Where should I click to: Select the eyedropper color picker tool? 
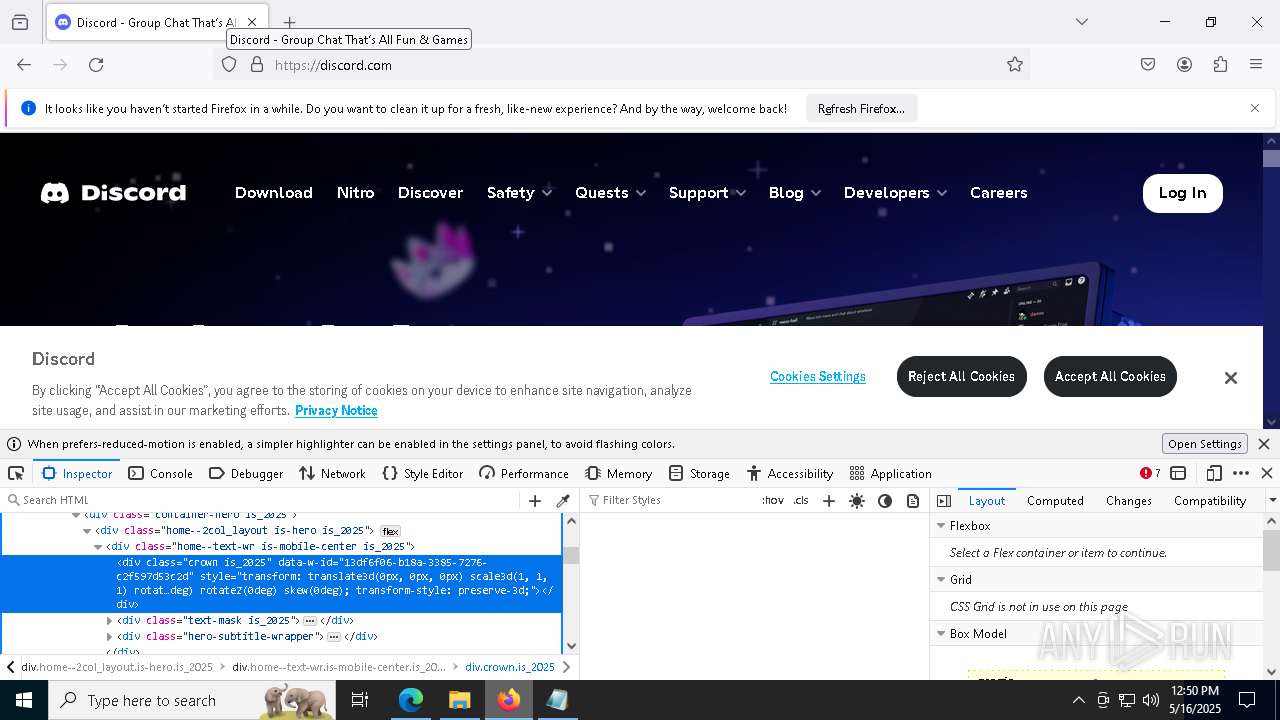pos(563,501)
